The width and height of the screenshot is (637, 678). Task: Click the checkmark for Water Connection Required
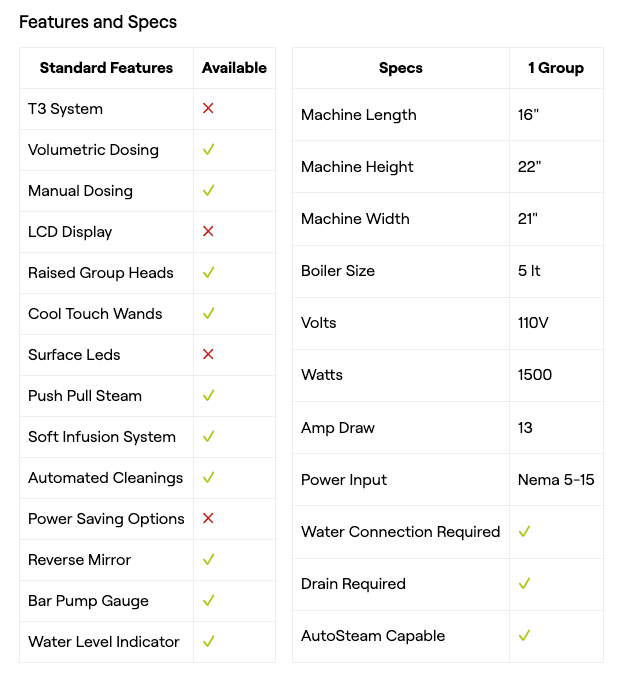click(x=524, y=531)
